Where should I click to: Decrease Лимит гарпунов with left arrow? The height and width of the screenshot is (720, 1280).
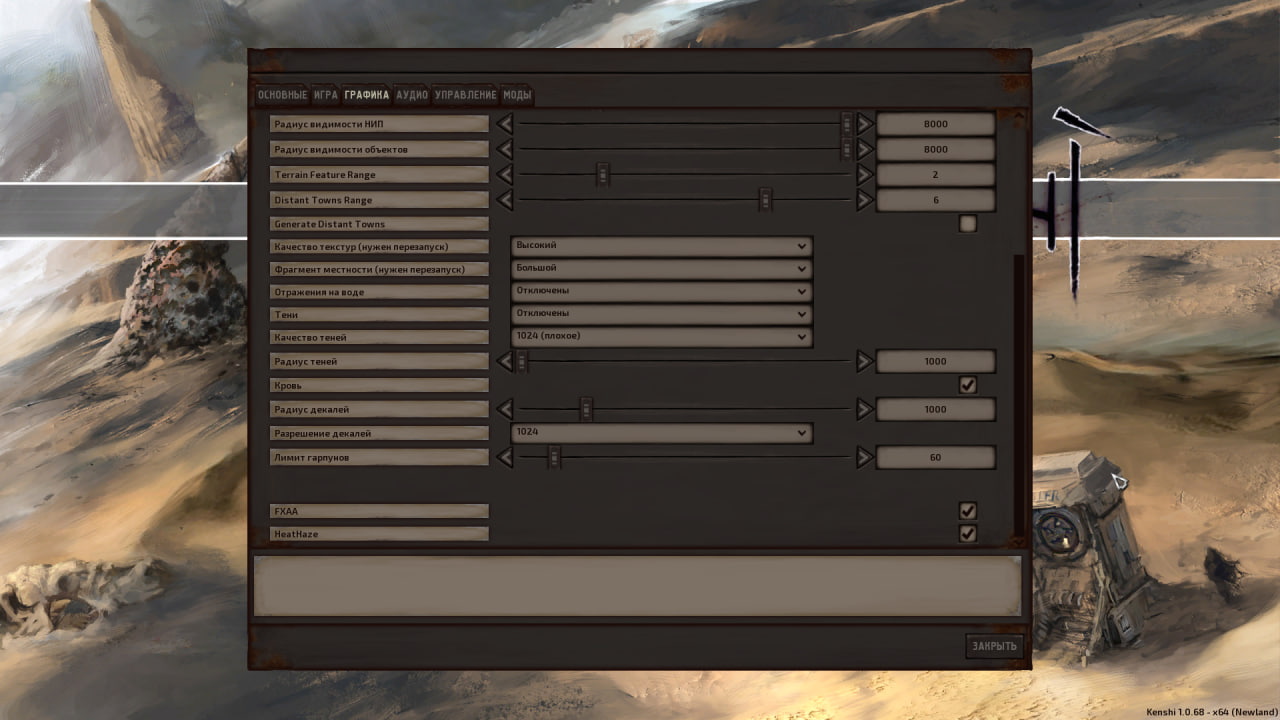pyautogui.click(x=505, y=457)
